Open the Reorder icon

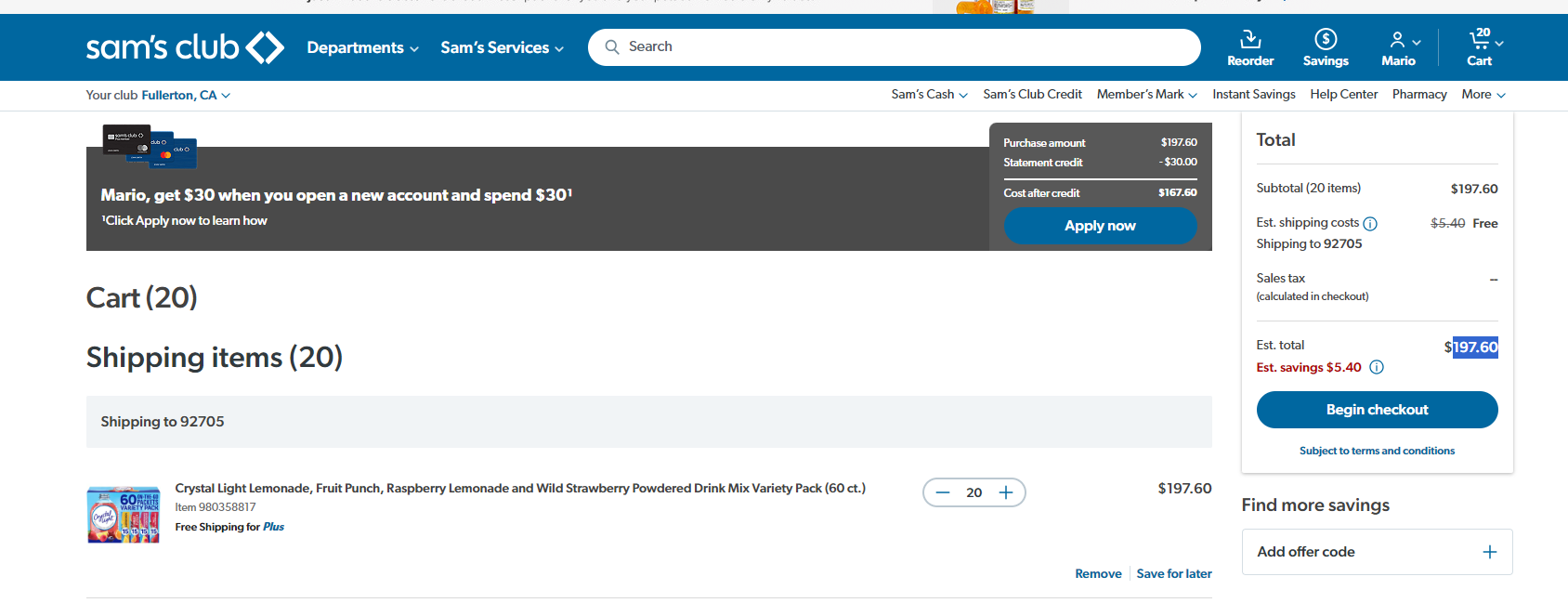point(1250,39)
